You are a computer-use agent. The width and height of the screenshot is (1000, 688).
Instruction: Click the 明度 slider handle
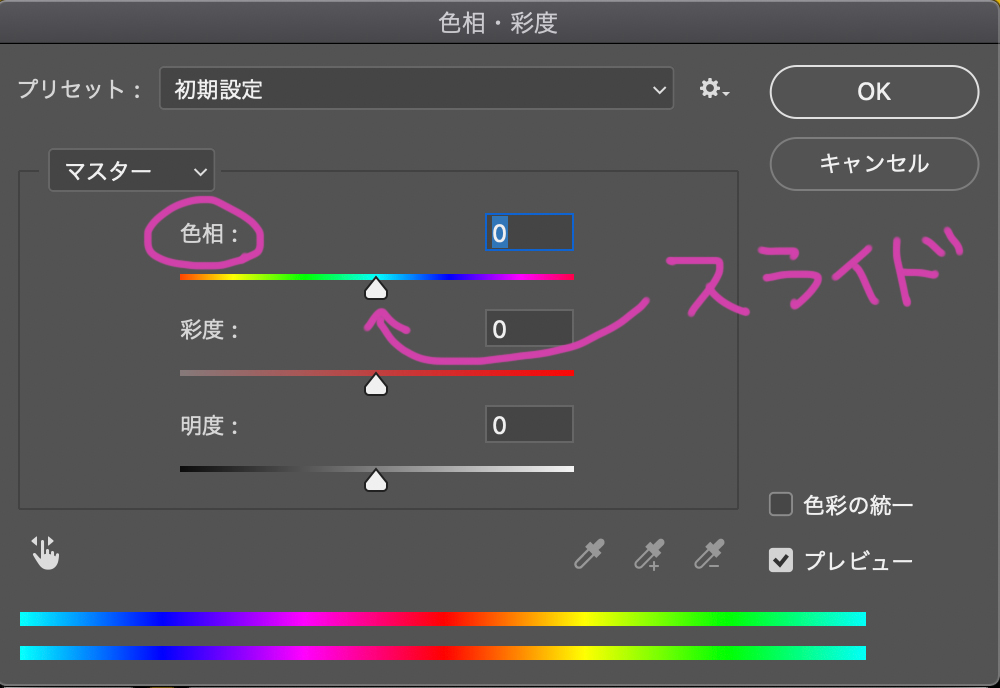click(375, 480)
